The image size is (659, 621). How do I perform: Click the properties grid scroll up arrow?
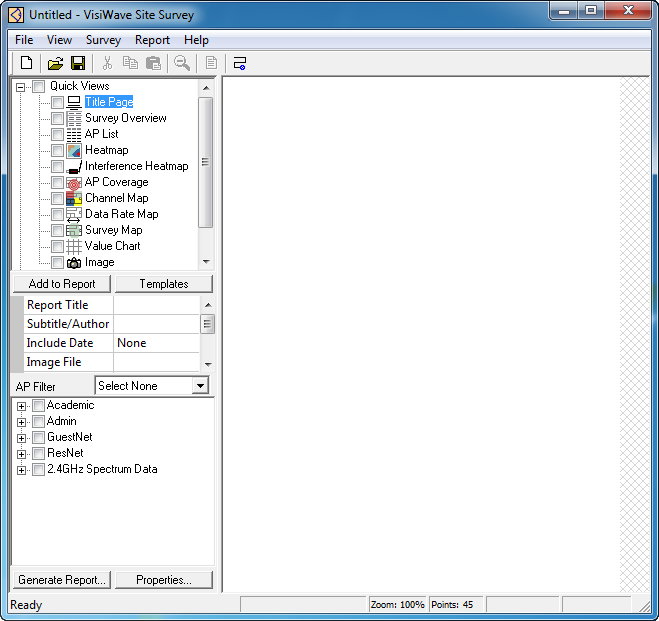click(x=208, y=305)
